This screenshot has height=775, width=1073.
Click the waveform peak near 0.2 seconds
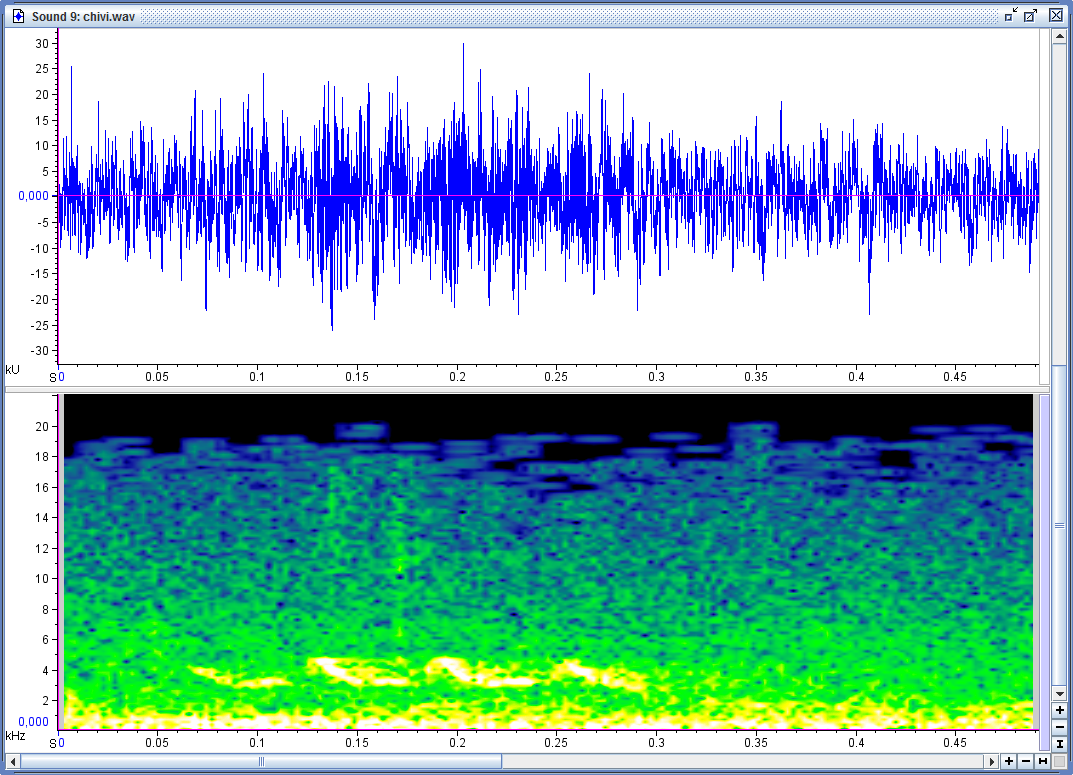(x=463, y=45)
